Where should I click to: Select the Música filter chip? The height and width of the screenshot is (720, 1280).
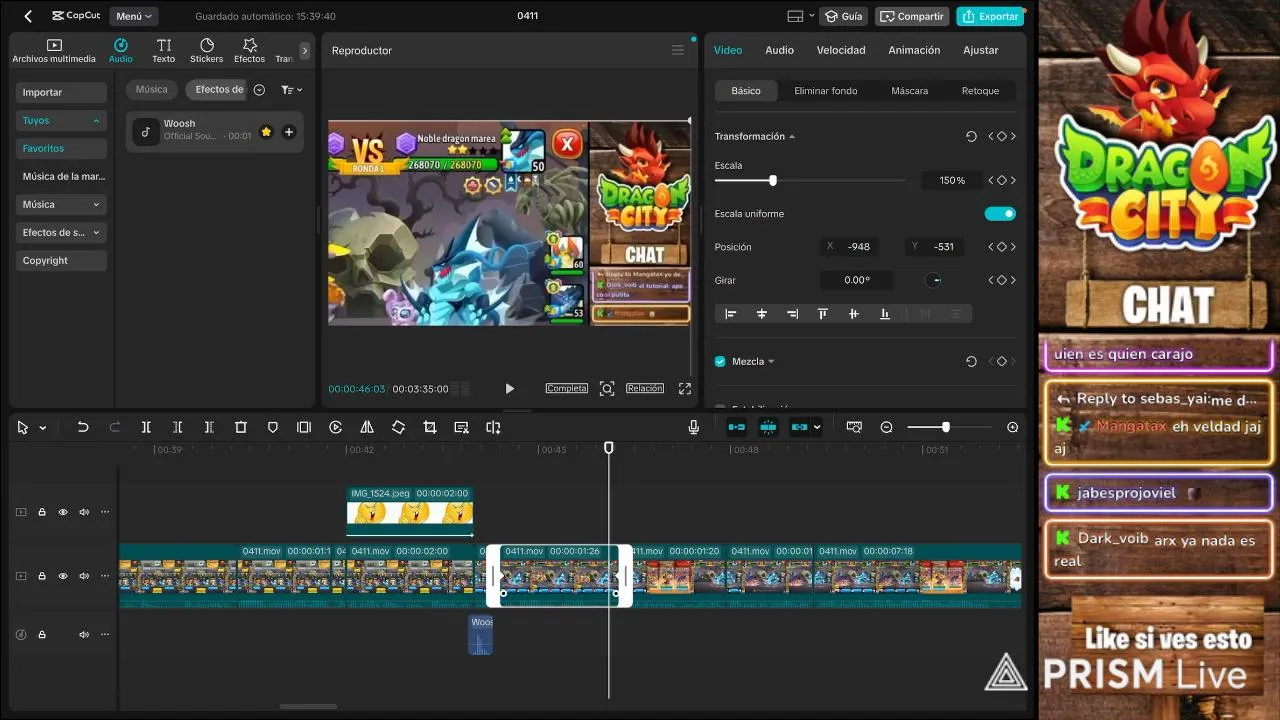point(152,90)
